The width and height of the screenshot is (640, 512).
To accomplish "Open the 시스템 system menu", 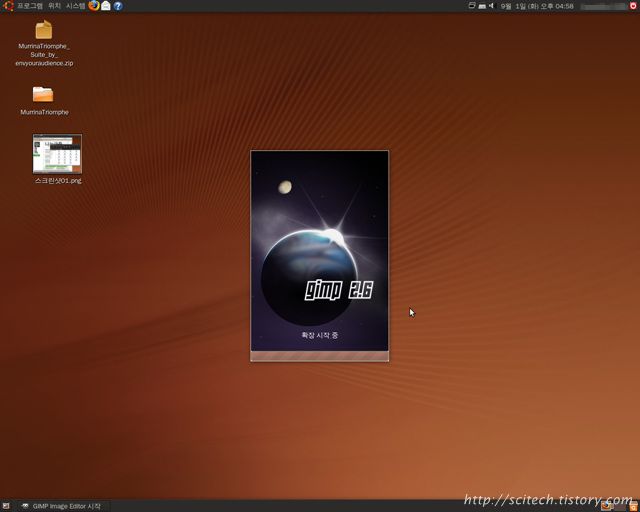I will tap(76, 6).
